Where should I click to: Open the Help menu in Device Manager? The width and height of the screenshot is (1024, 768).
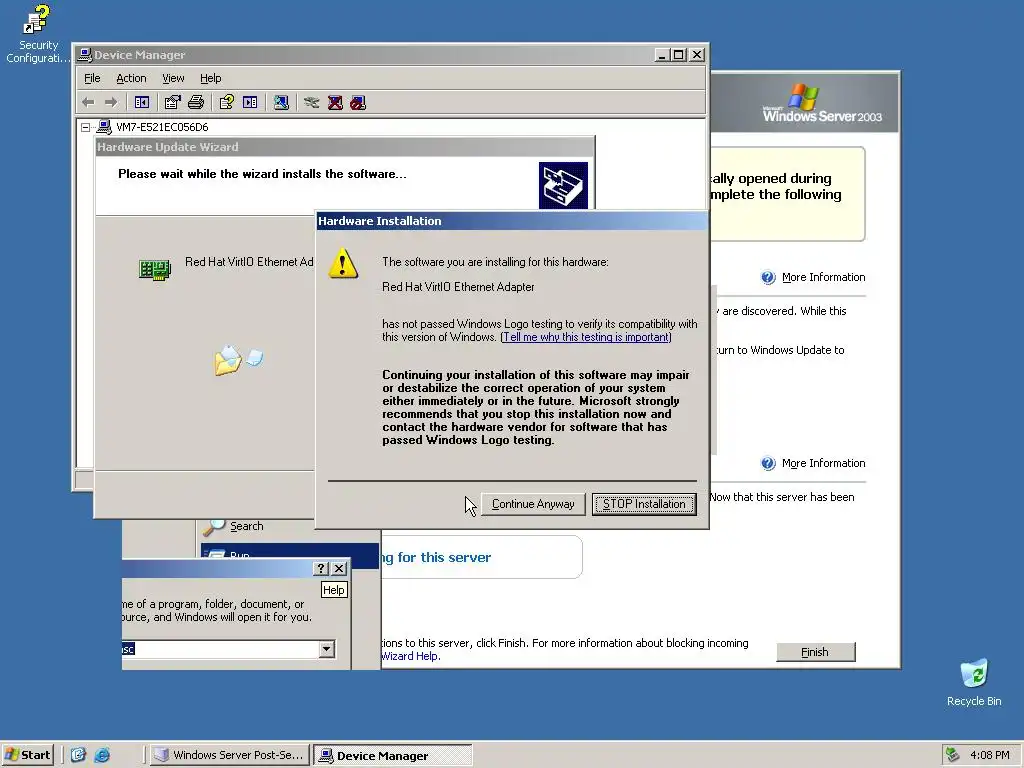pos(210,78)
